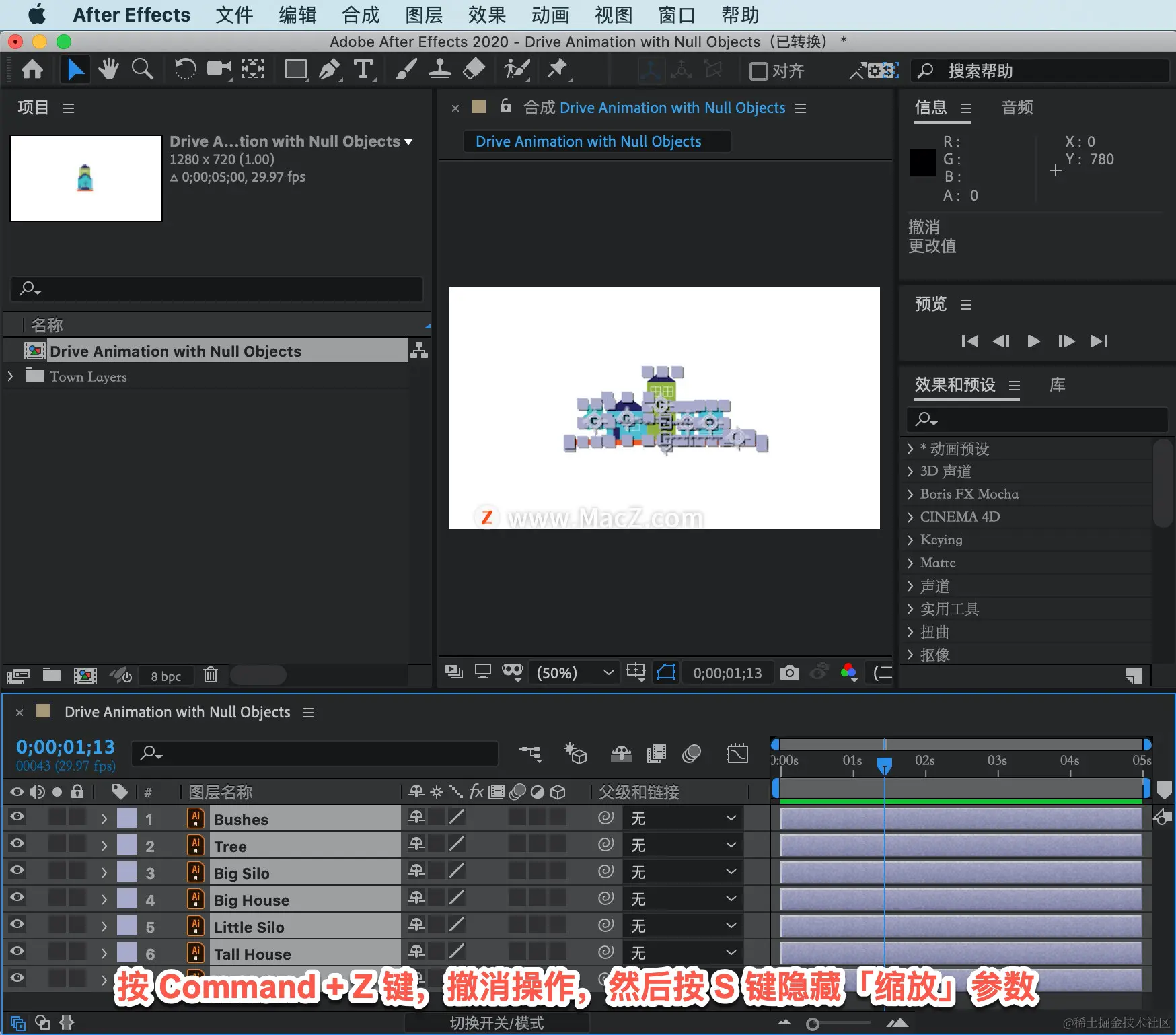1176x1035 pixels.
Task: Select the Puppet Pin tool
Action: [558, 69]
